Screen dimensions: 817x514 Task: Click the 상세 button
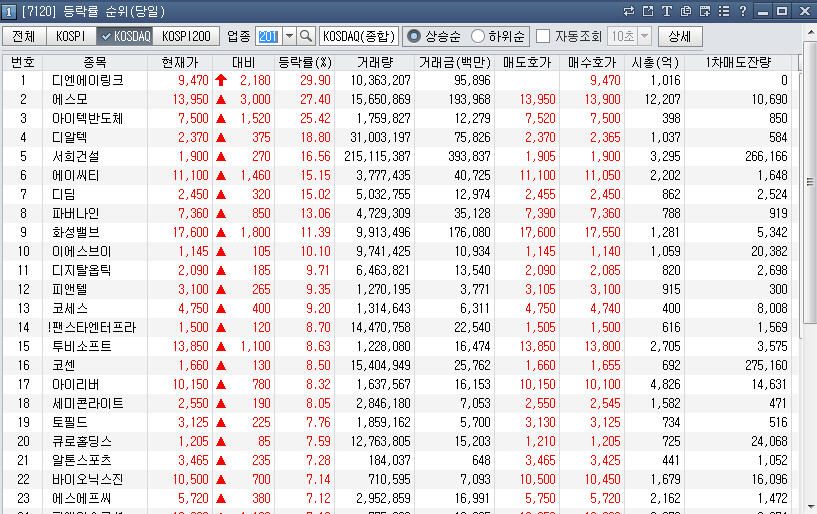point(680,36)
